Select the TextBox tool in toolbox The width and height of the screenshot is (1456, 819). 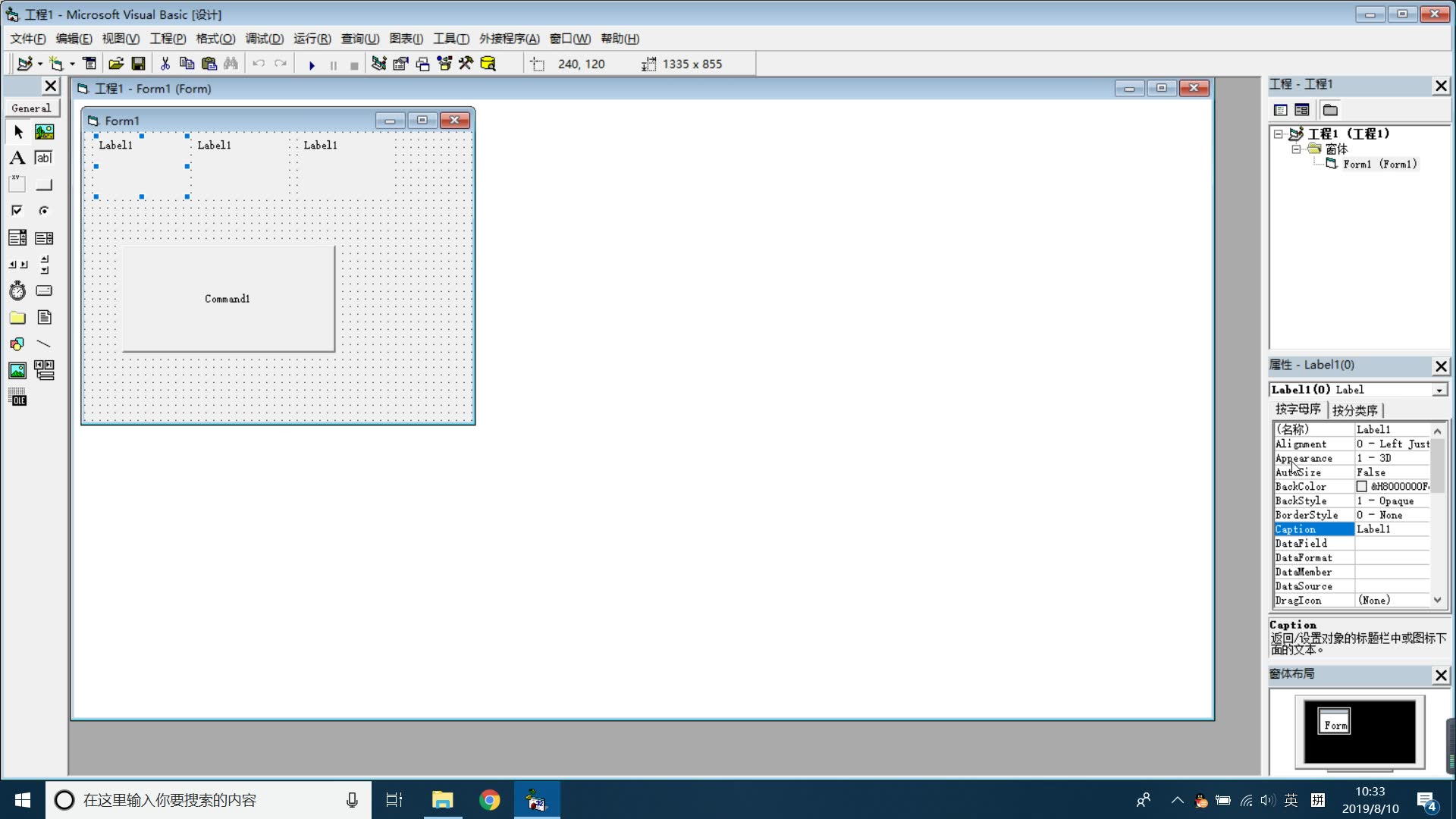(44, 158)
